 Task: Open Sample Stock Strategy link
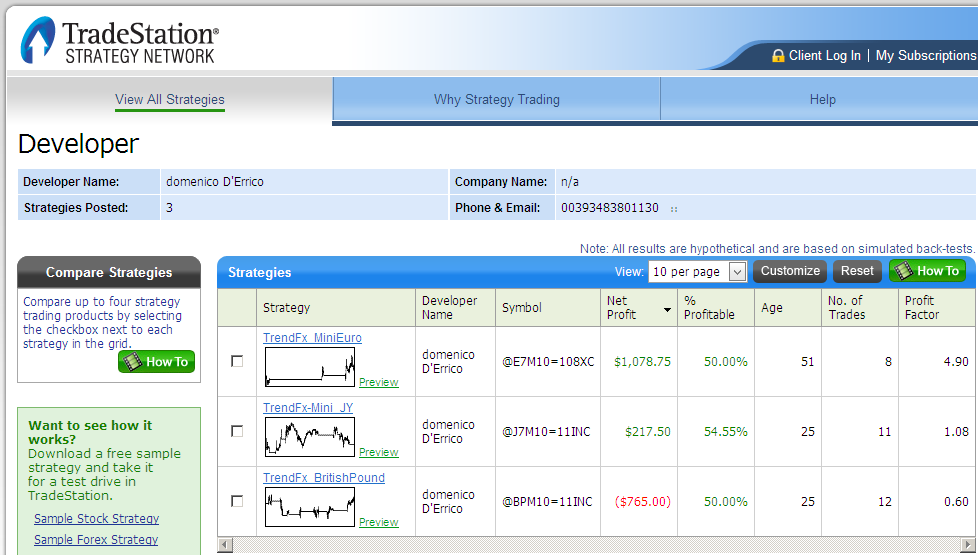pos(97,518)
